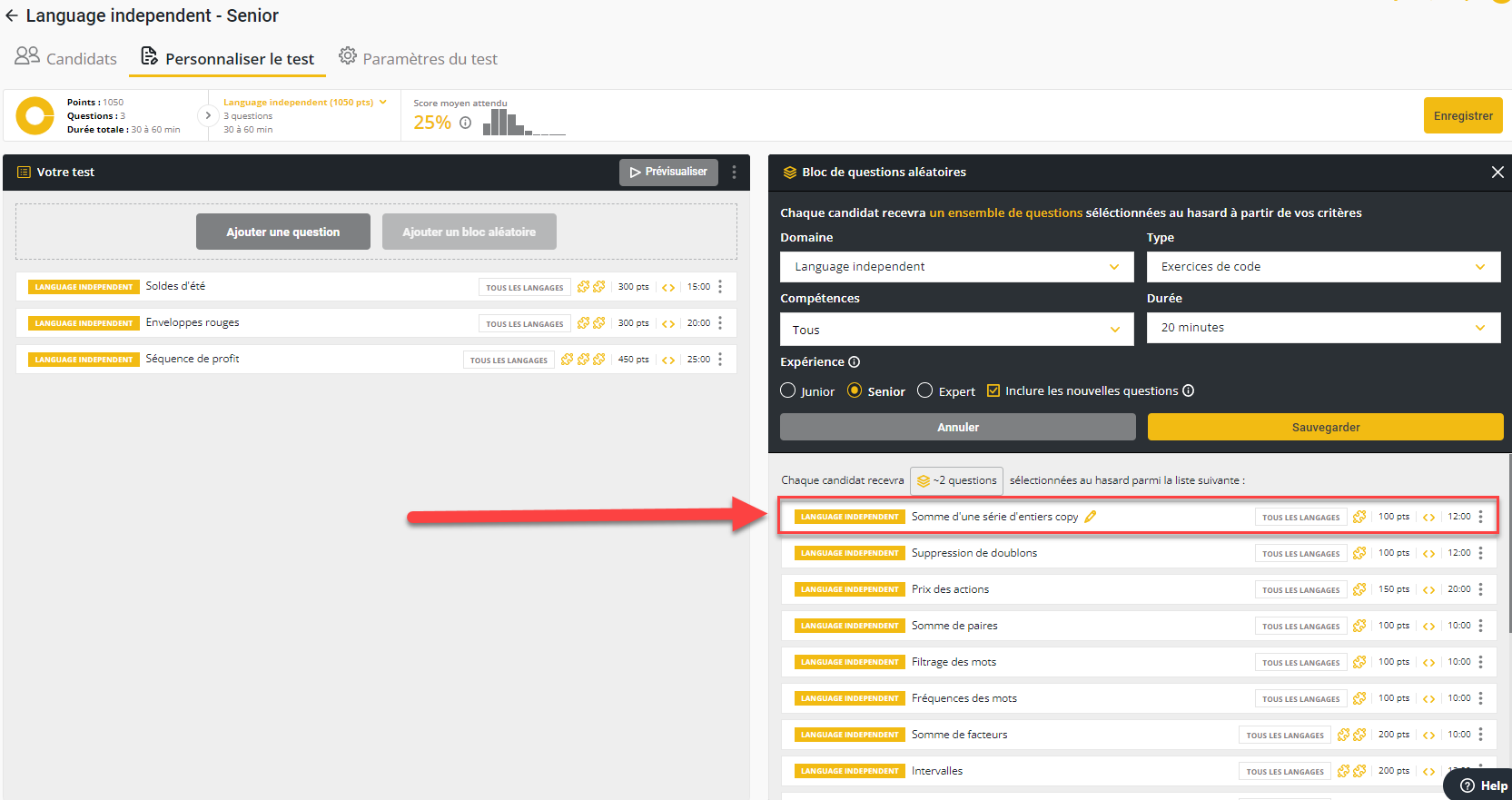
Task: Close the Bloc de questions aléatoires panel
Action: coord(1497,173)
